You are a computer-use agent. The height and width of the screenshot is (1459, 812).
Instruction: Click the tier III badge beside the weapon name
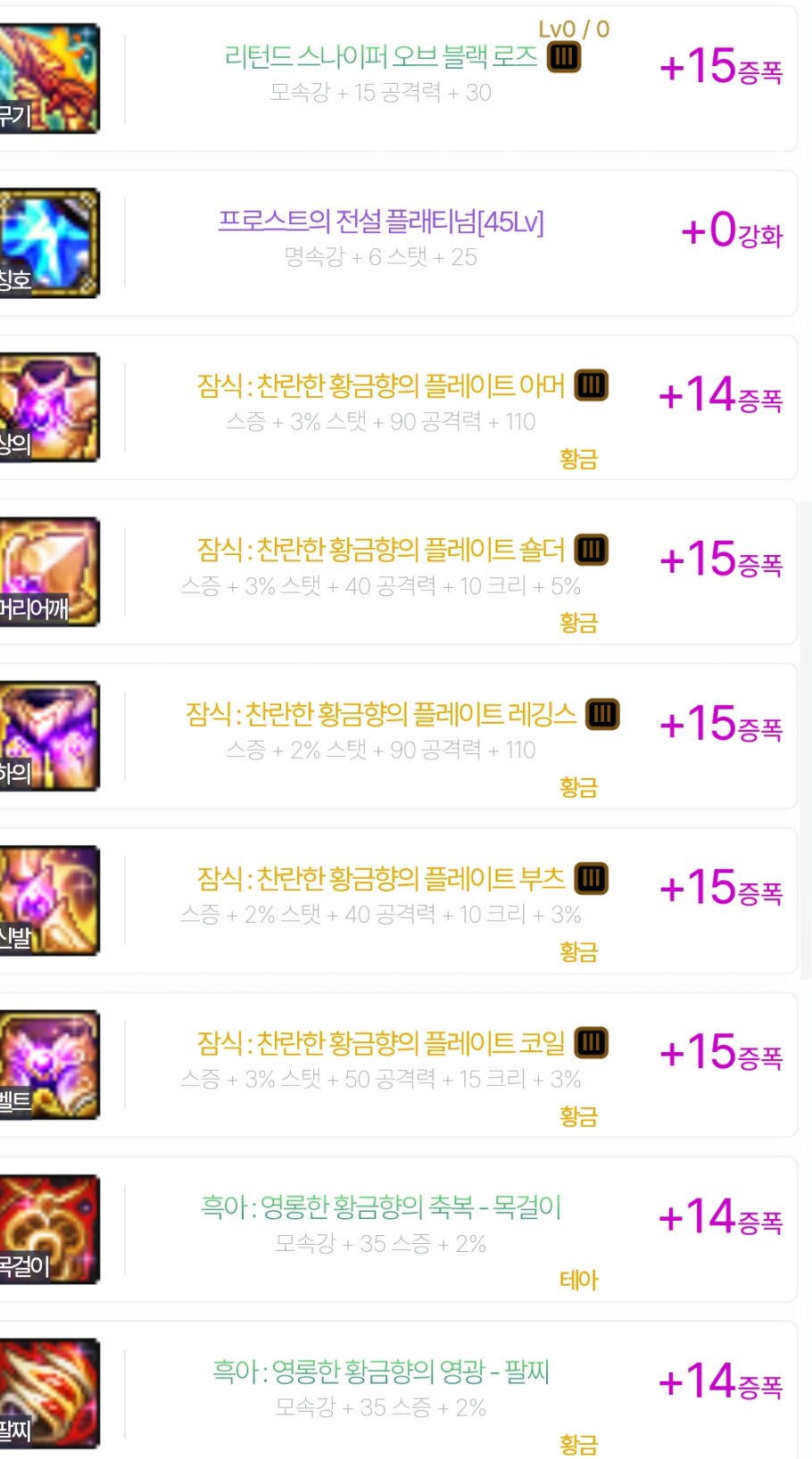(x=564, y=57)
